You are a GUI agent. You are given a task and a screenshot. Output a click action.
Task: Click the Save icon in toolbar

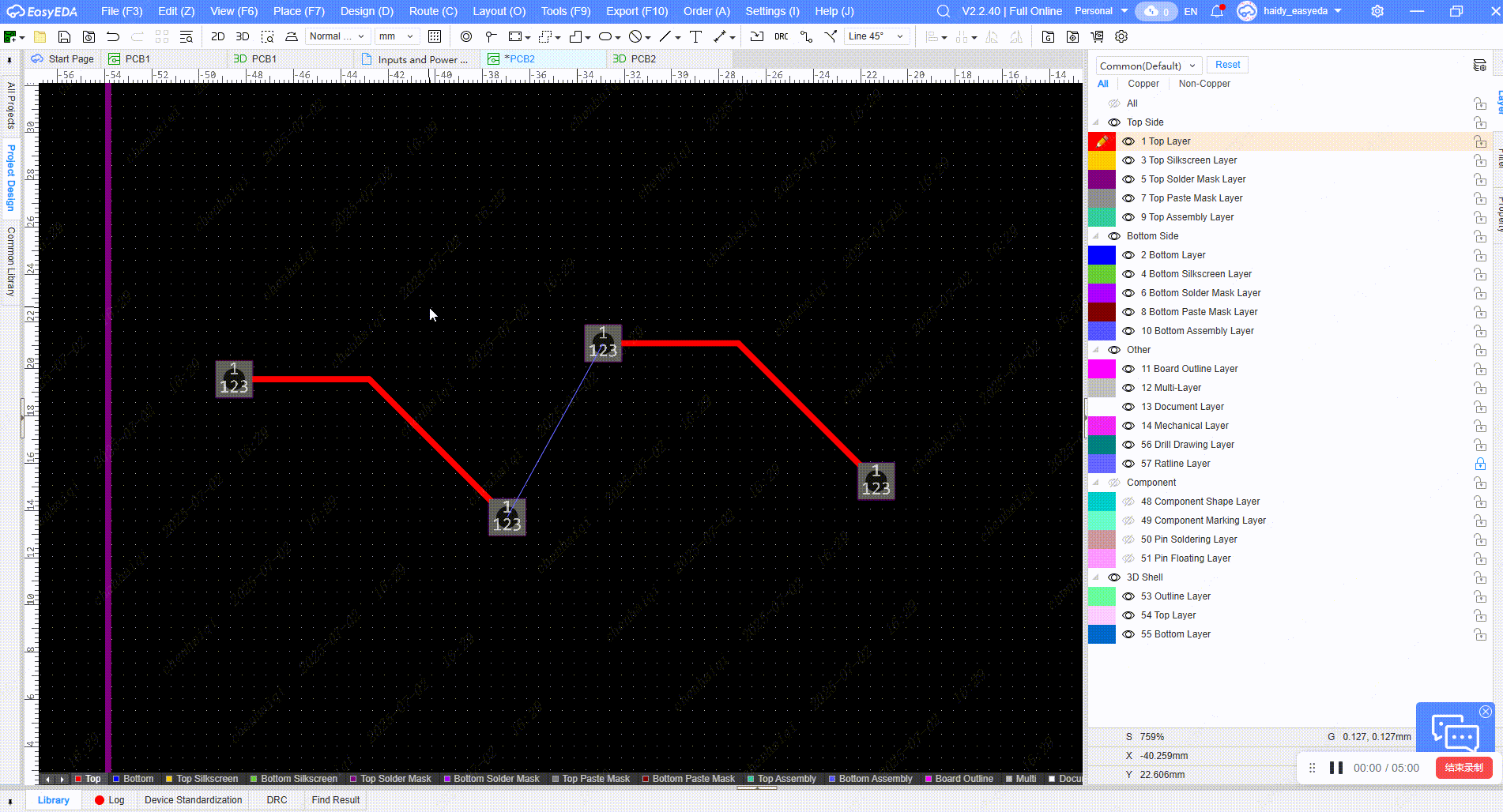pyautogui.click(x=65, y=36)
